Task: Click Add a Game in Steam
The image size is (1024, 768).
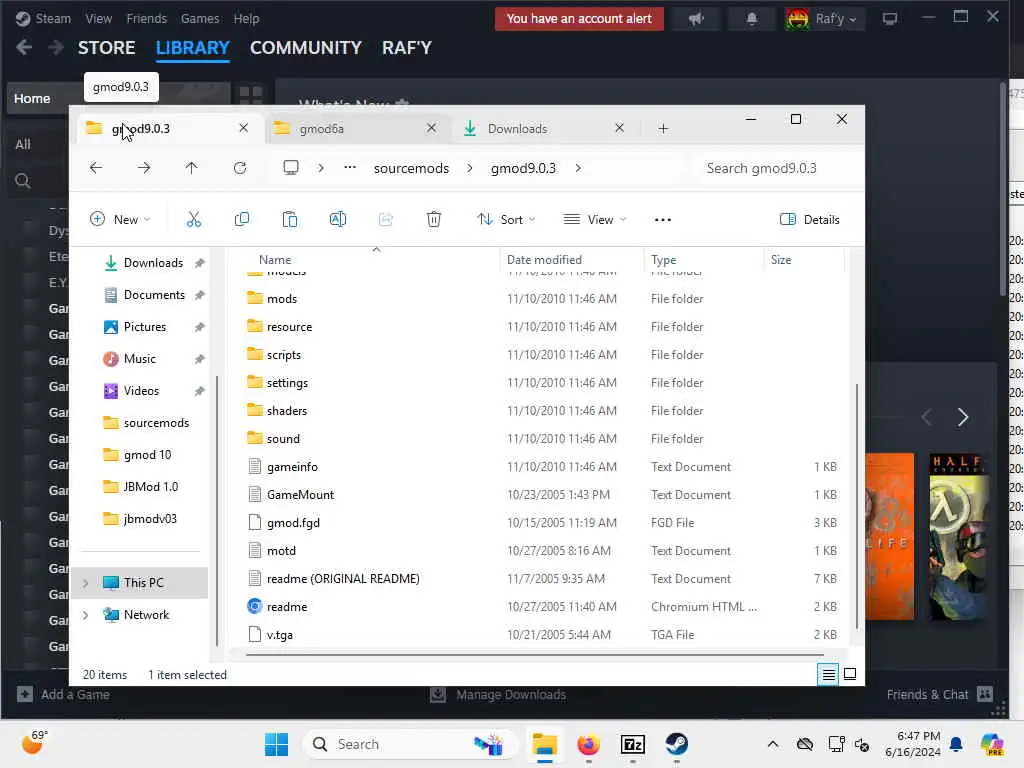Action: point(63,694)
